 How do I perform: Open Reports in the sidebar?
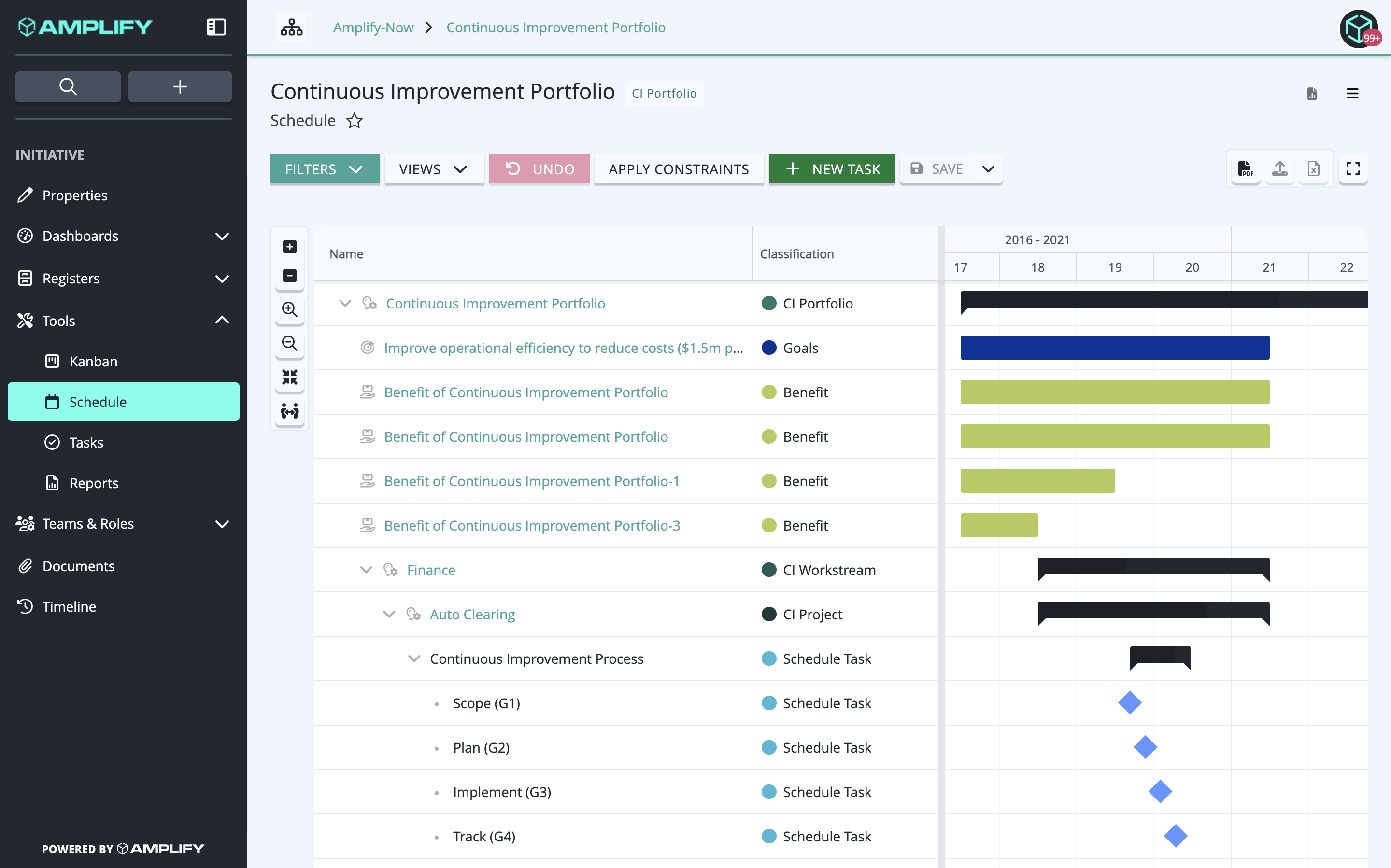point(94,483)
